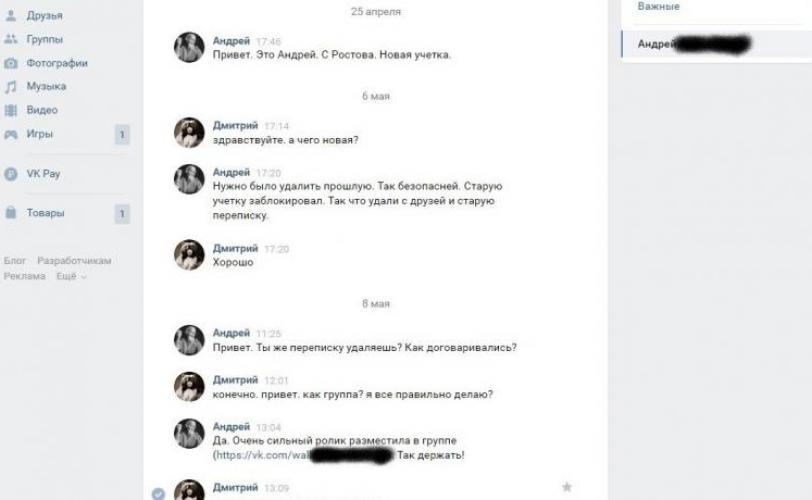
Task: Open the Музыка music note icon
Action: click(x=10, y=86)
